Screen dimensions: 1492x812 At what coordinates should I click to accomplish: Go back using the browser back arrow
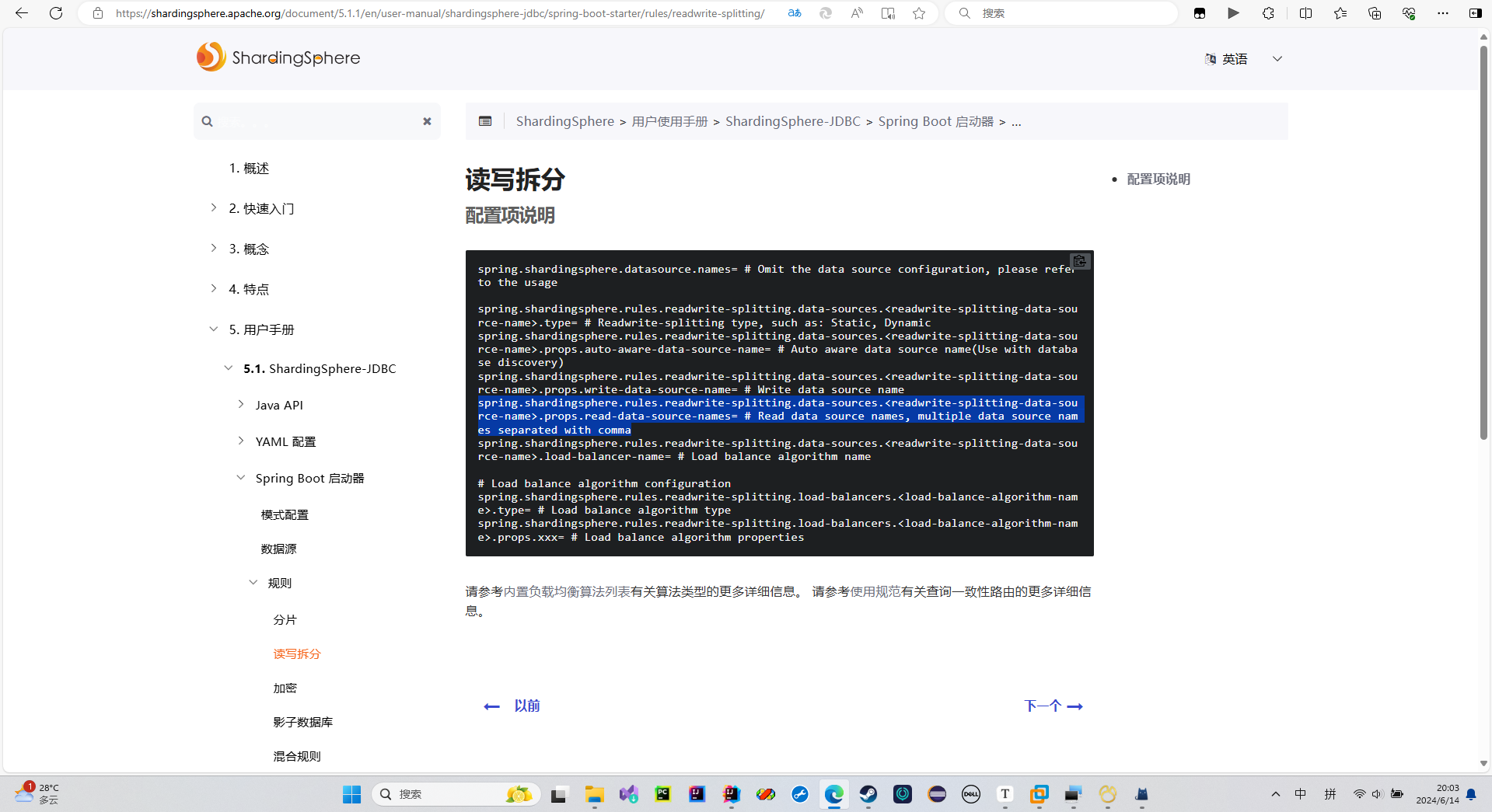click(x=22, y=13)
